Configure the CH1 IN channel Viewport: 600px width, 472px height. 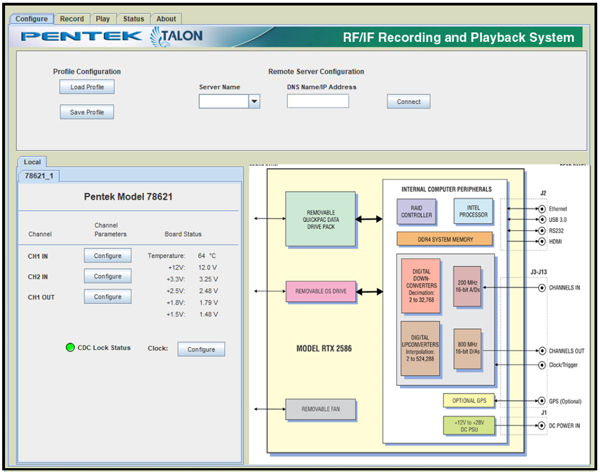tap(108, 256)
